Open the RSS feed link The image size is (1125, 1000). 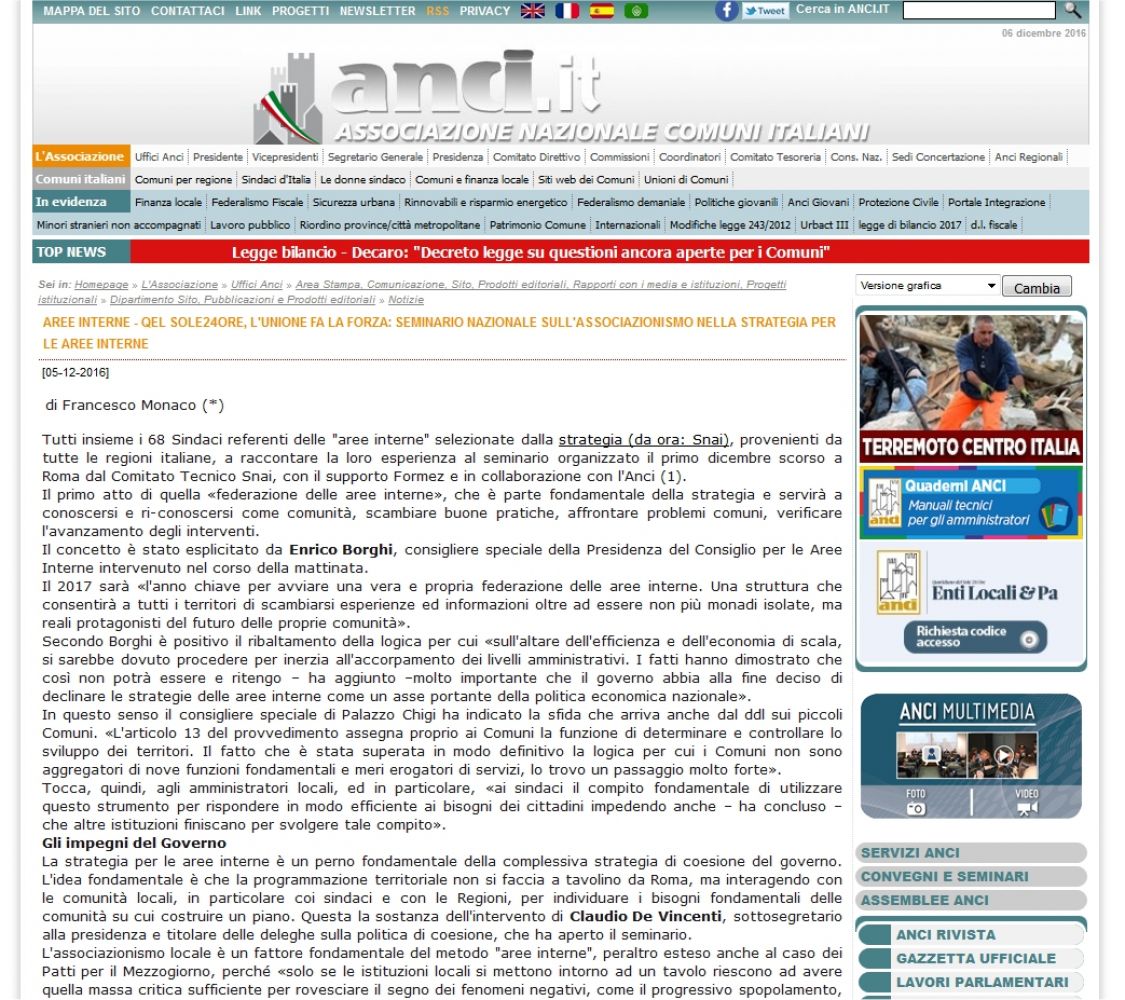(437, 11)
